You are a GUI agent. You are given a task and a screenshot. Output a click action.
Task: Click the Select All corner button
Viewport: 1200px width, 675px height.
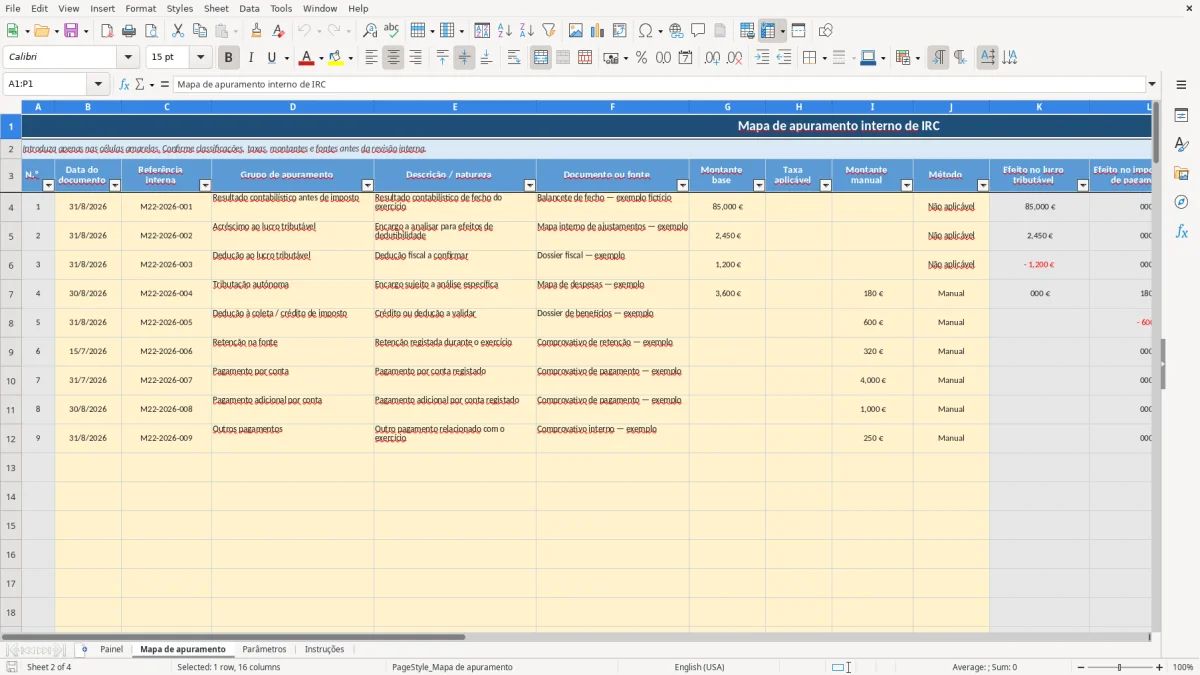(x=11, y=106)
